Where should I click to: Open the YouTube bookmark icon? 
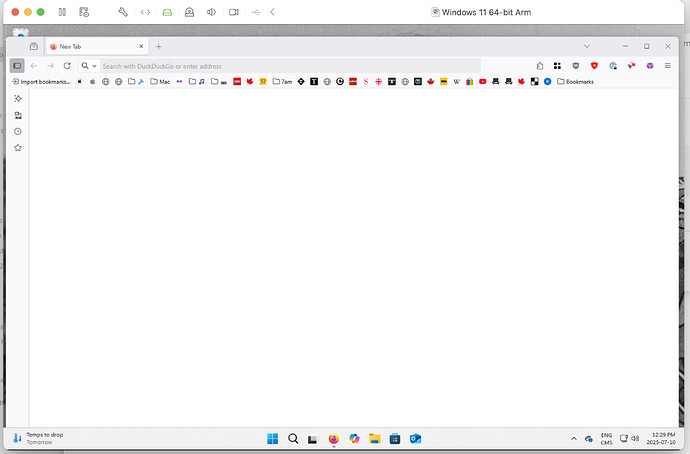482,82
